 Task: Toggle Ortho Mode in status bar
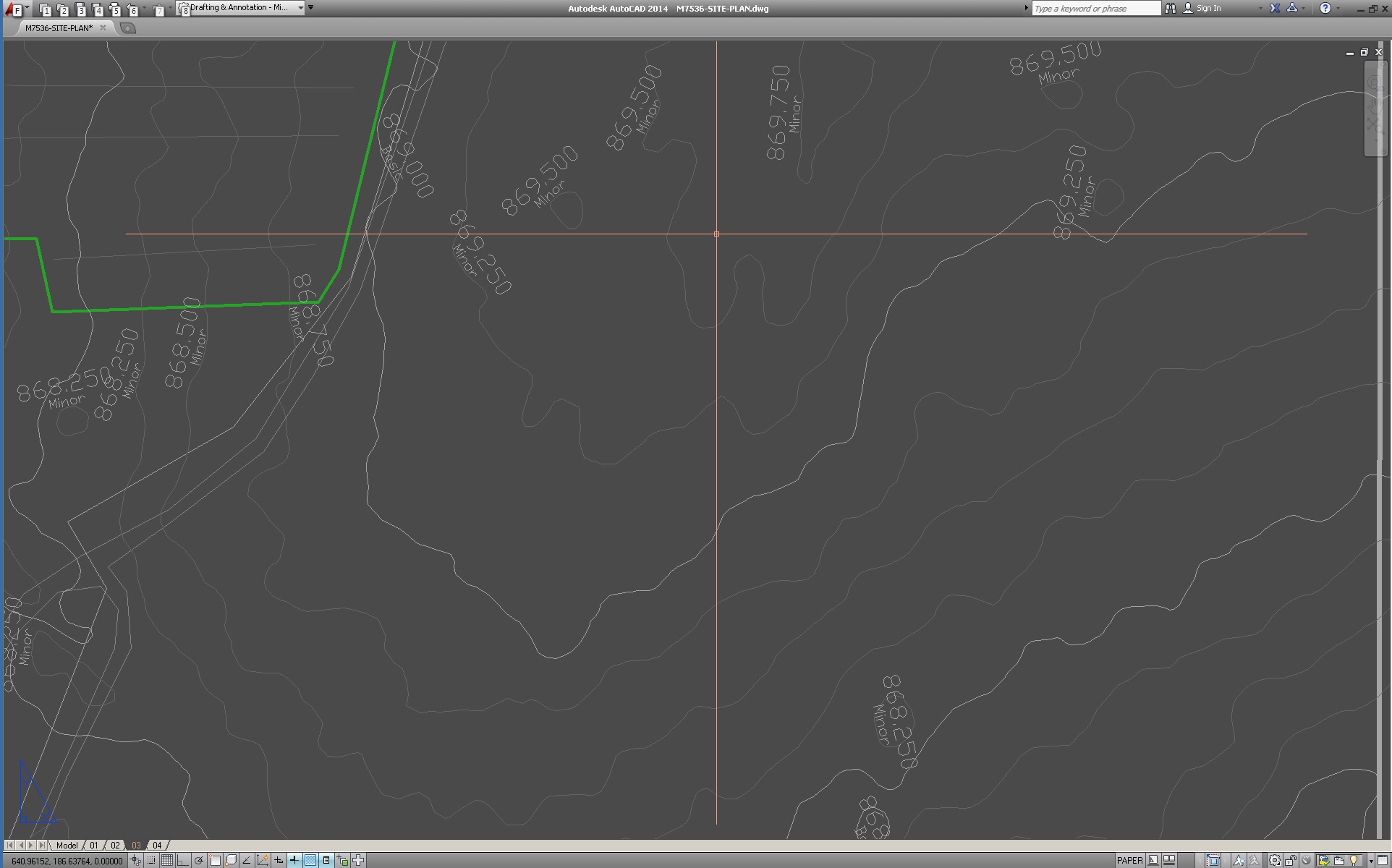(x=183, y=860)
